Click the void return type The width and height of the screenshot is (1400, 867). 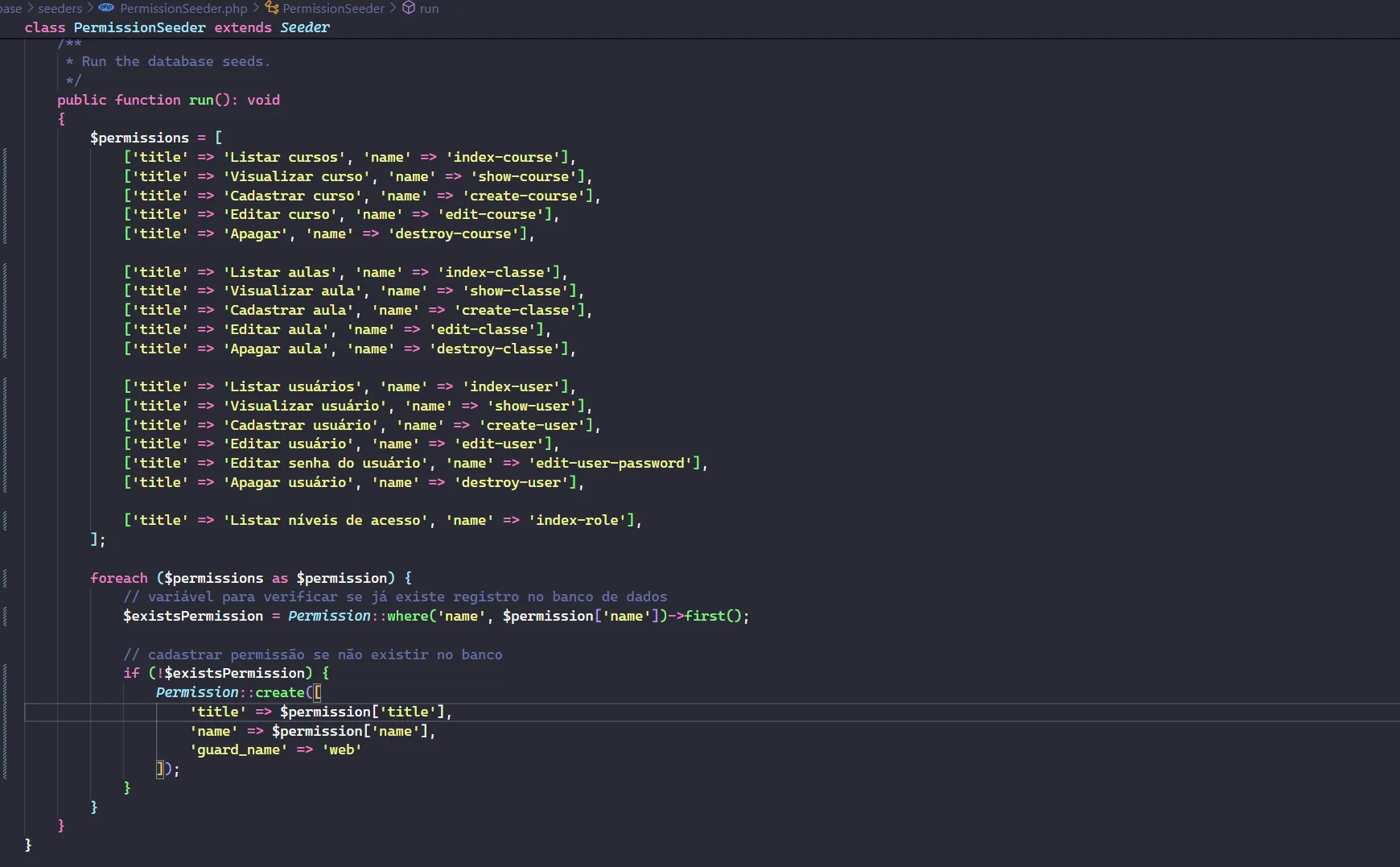(263, 100)
